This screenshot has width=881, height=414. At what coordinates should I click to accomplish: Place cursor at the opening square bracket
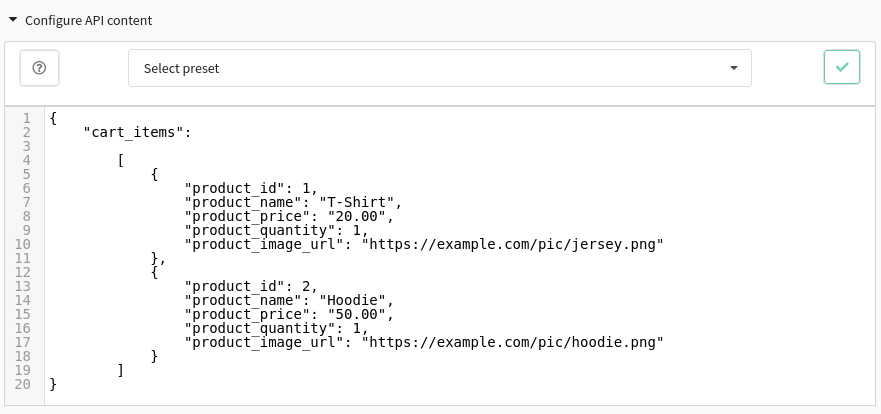120,161
